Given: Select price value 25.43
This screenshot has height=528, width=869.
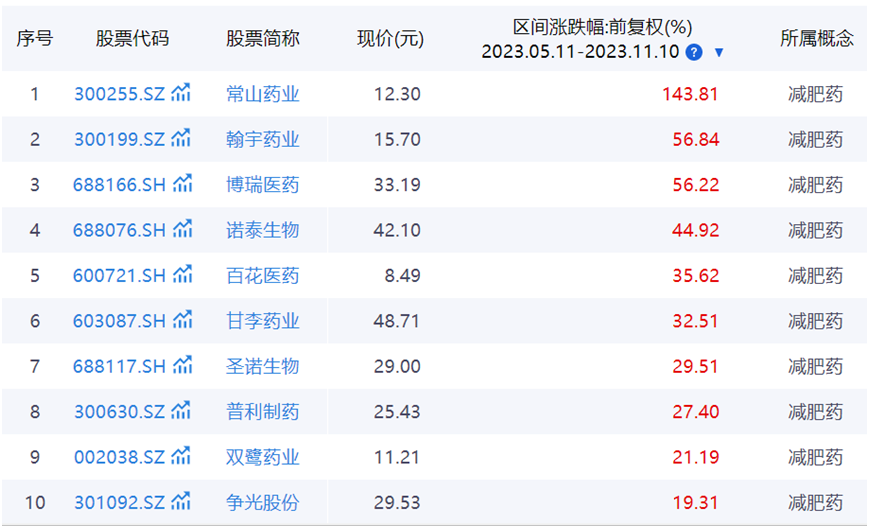Looking at the screenshot, I should click(397, 412).
